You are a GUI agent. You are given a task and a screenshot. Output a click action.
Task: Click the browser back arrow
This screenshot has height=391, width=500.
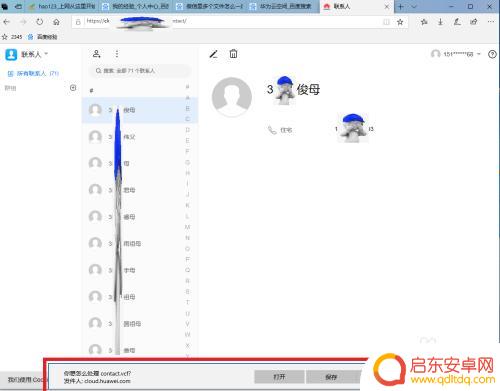coord(6,22)
